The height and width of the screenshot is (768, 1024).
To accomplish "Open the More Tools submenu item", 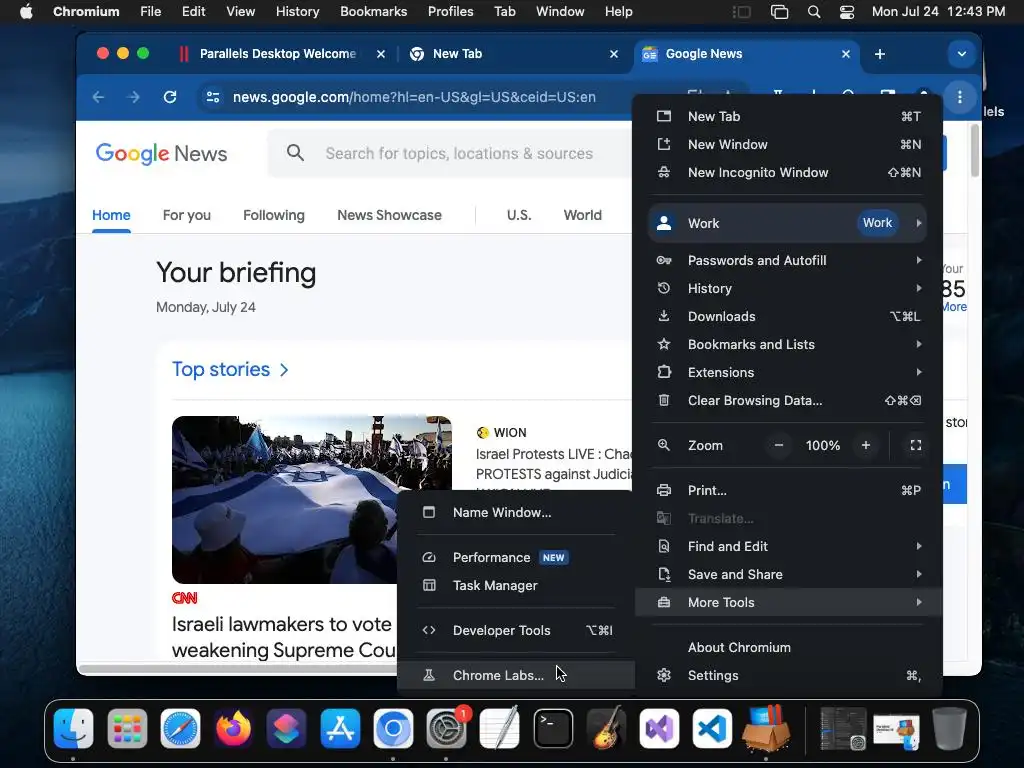I will pyautogui.click(x=790, y=603).
